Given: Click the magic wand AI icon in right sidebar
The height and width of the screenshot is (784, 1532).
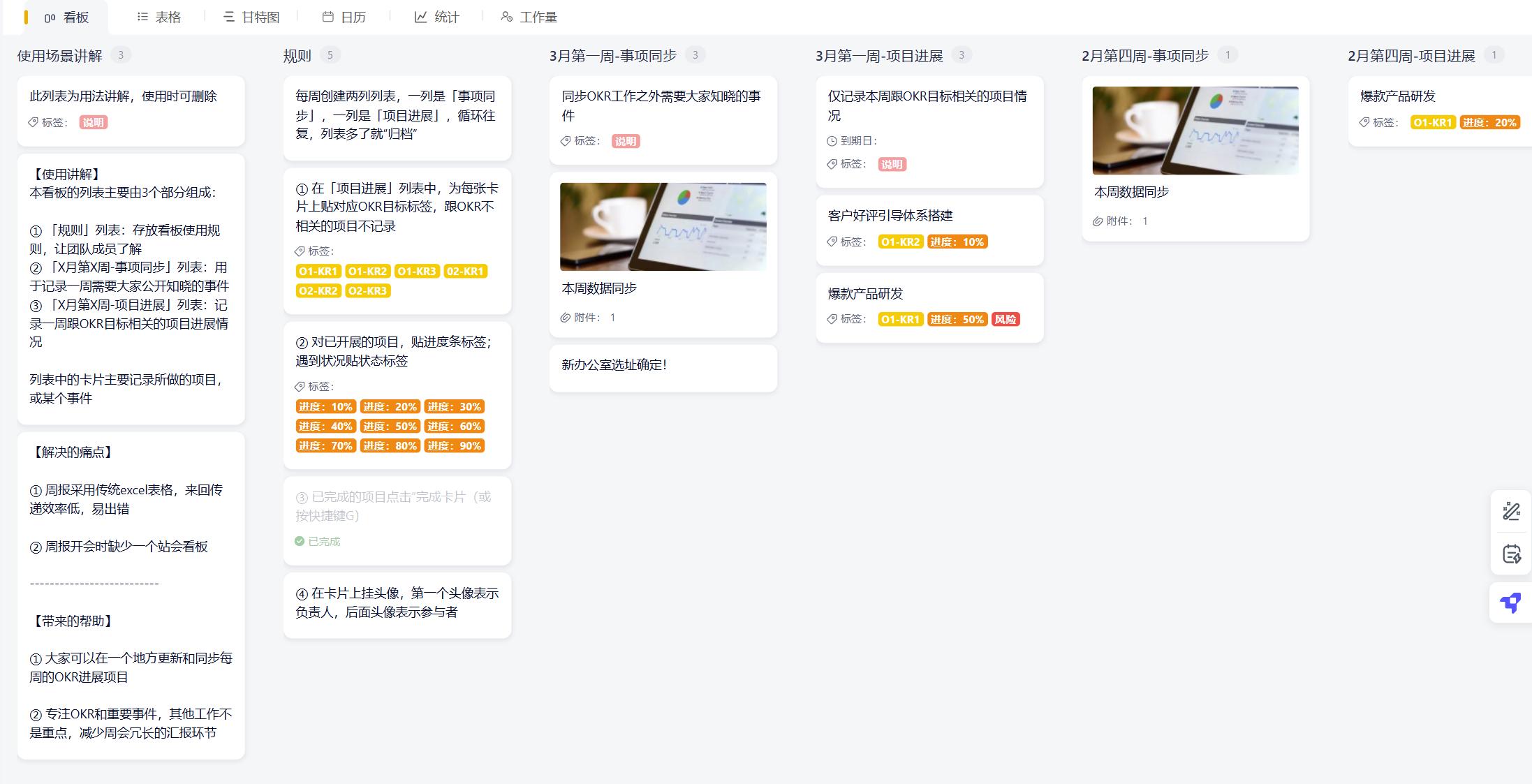Looking at the screenshot, I should (x=1510, y=512).
